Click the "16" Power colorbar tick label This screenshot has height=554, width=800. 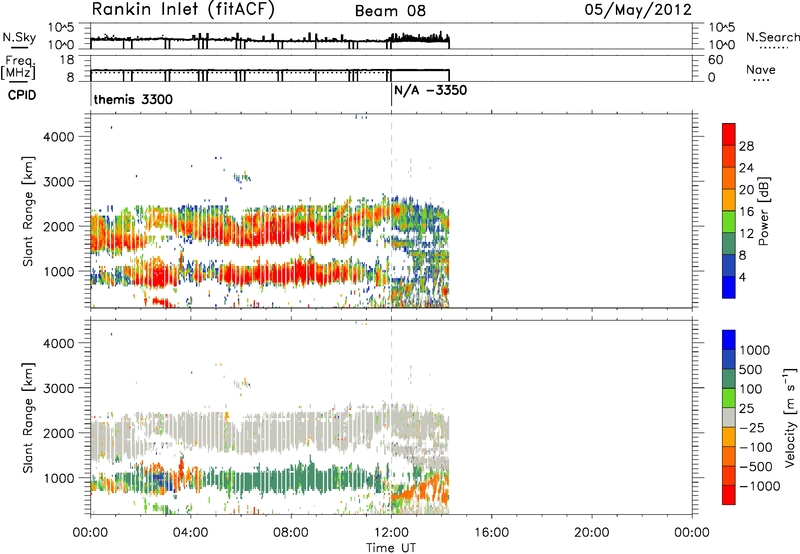pyautogui.click(x=746, y=212)
